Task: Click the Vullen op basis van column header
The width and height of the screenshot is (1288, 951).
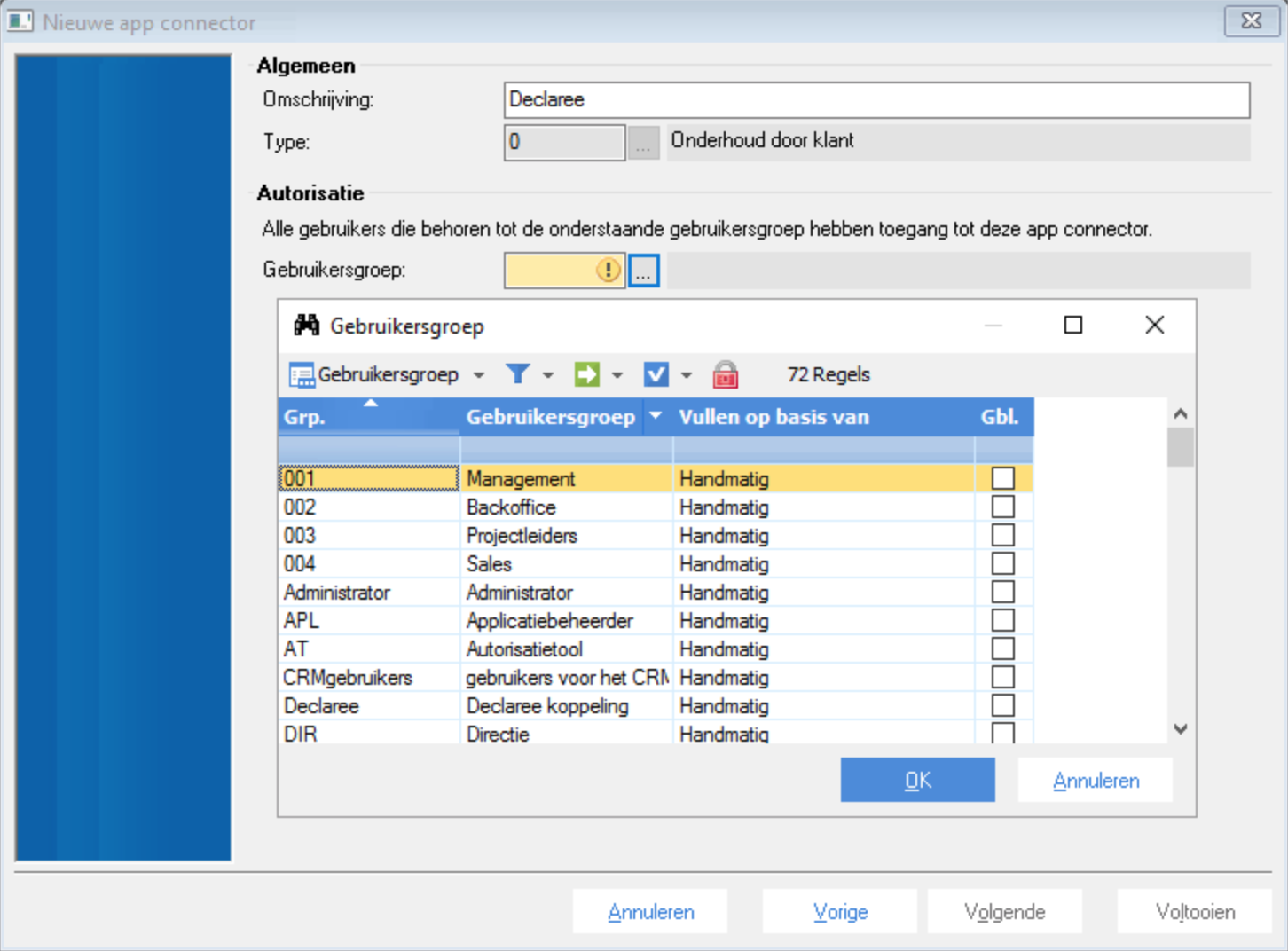Action: tap(774, 417)
